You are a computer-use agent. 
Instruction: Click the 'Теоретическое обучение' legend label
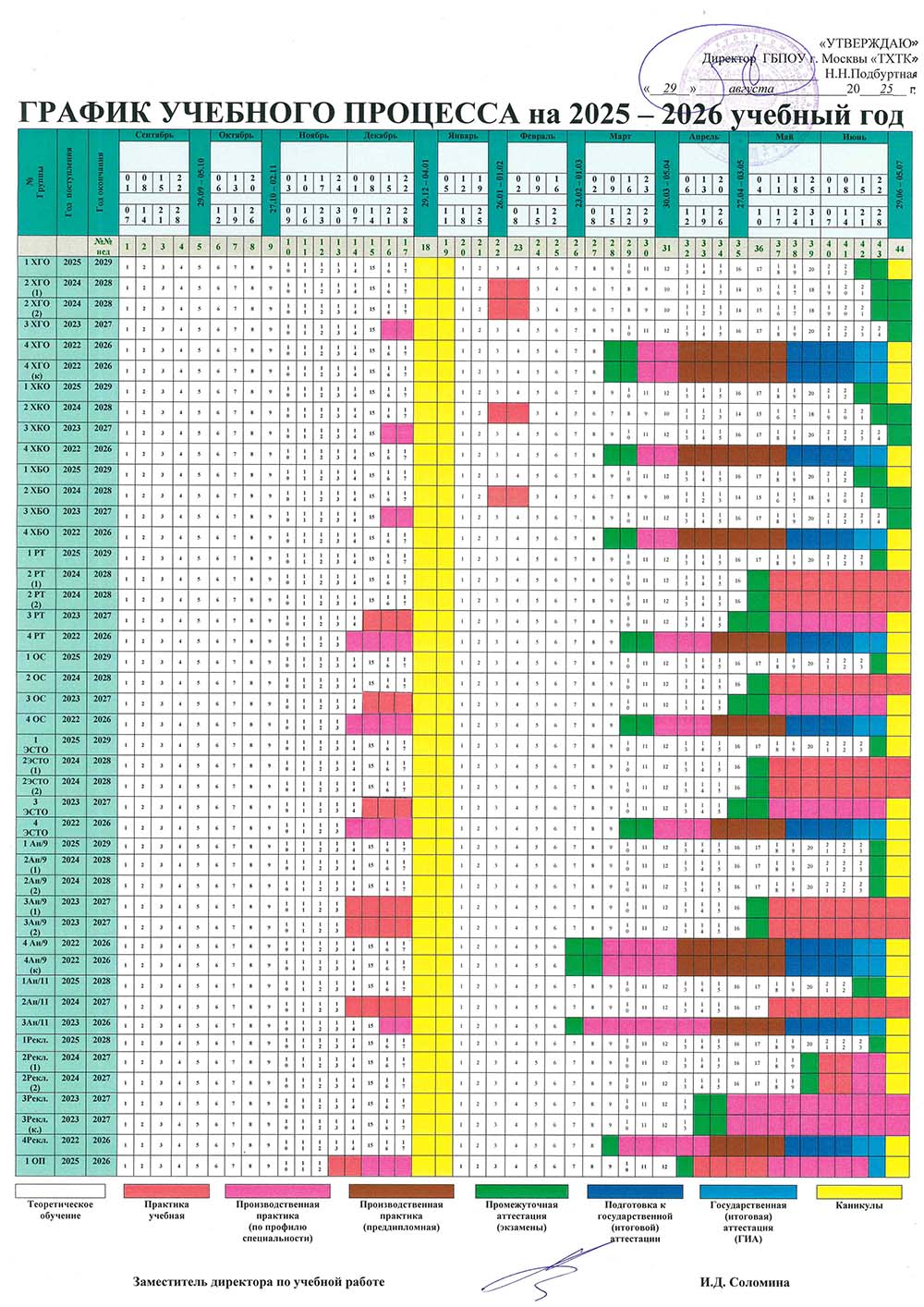[x=62, y=1210]
